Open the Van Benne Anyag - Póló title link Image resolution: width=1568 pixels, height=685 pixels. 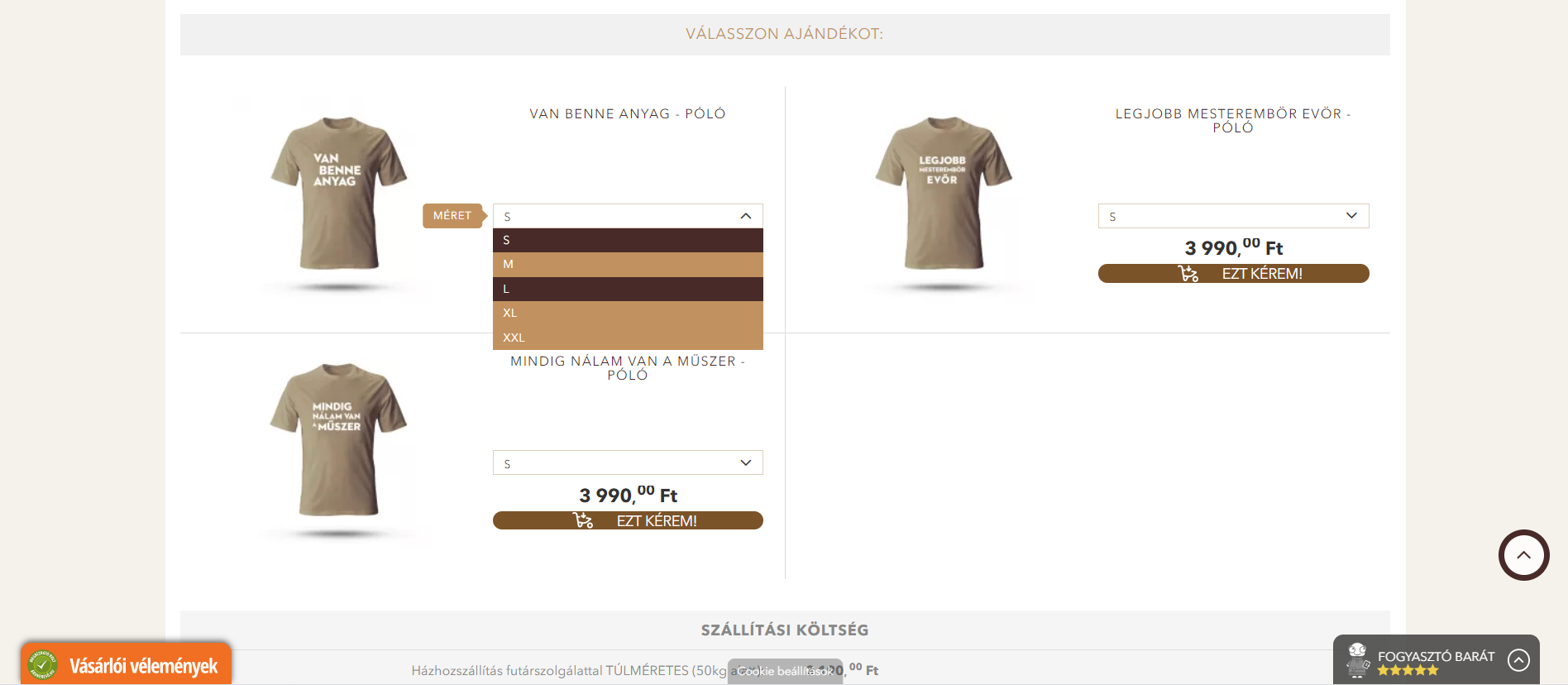tap(628, 114)
